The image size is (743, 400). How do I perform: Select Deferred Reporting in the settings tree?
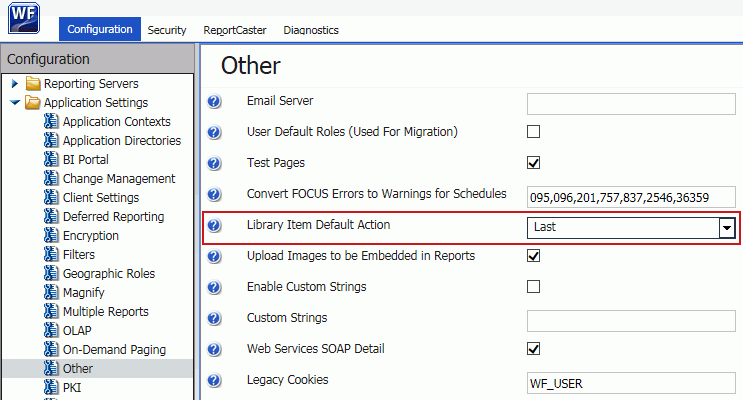pos(114,217)
